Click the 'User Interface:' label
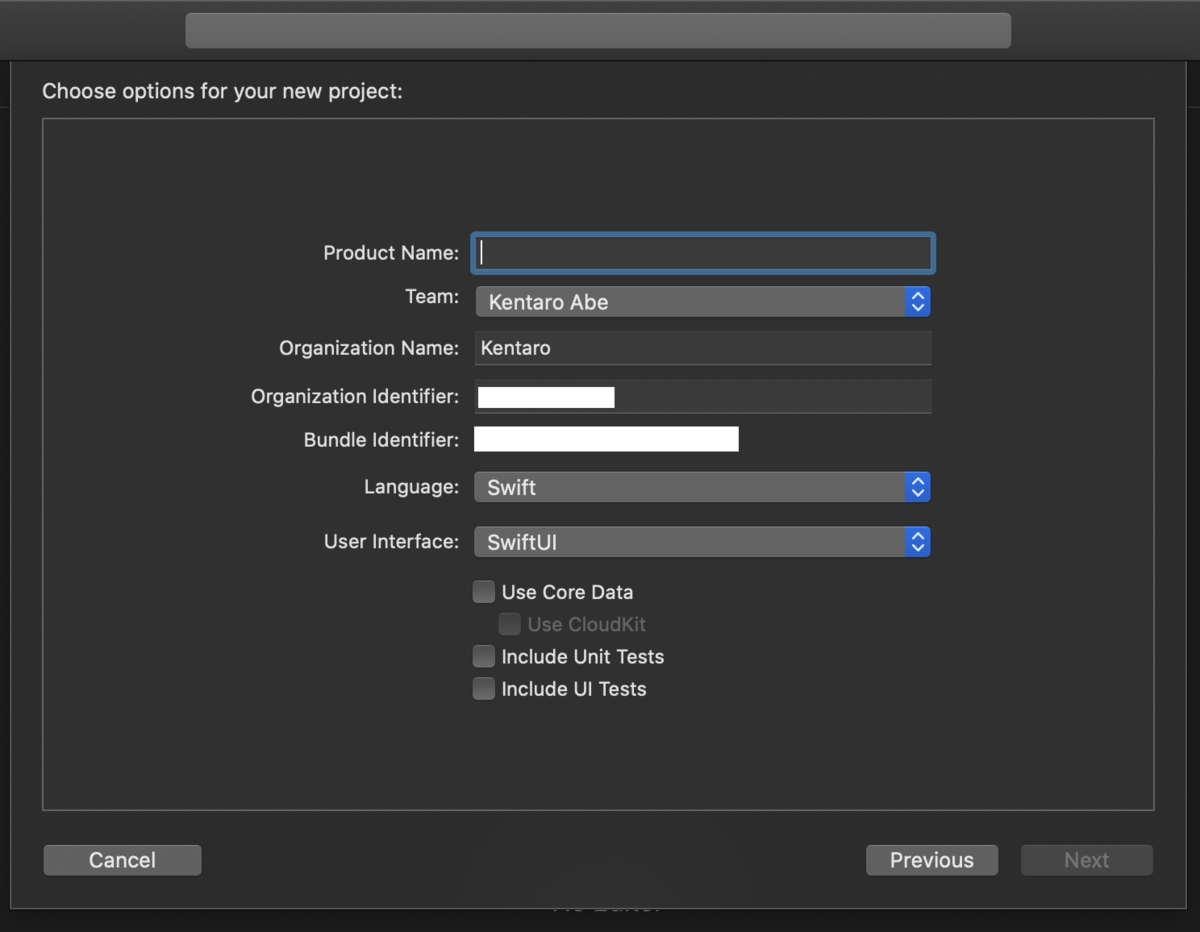Image resolution: width=1200 pixels, height=932 pixels. (x=392, y=542)
